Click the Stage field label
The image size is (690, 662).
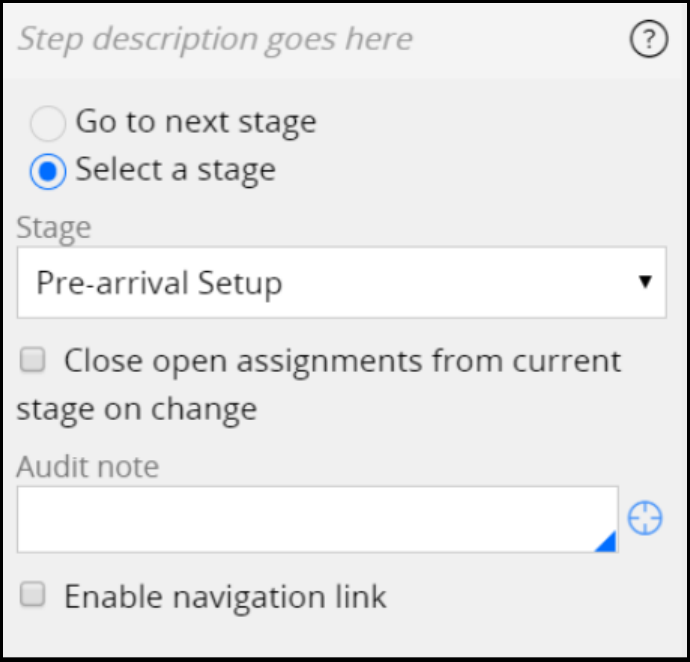[54, 227]
